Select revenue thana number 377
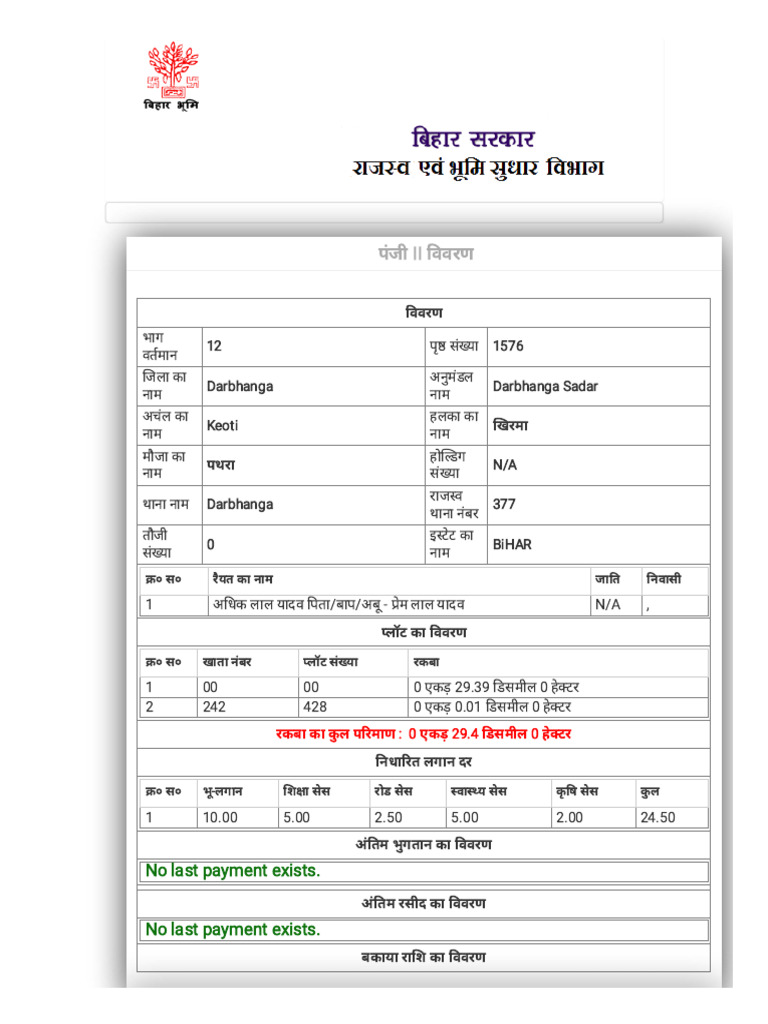 pos(504,504)
